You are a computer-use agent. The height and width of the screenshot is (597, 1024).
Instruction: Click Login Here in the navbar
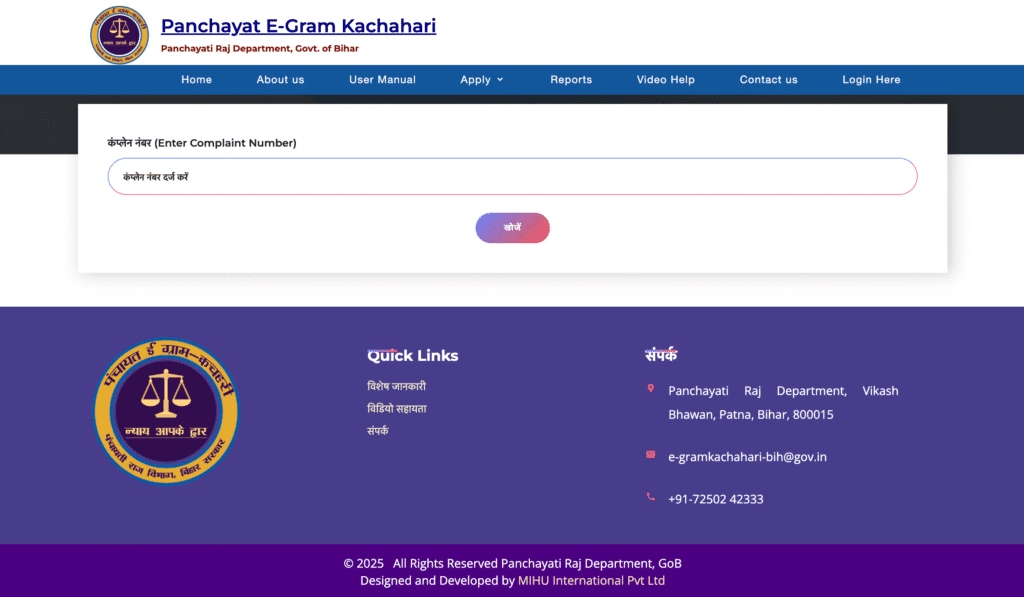point(871,80)
